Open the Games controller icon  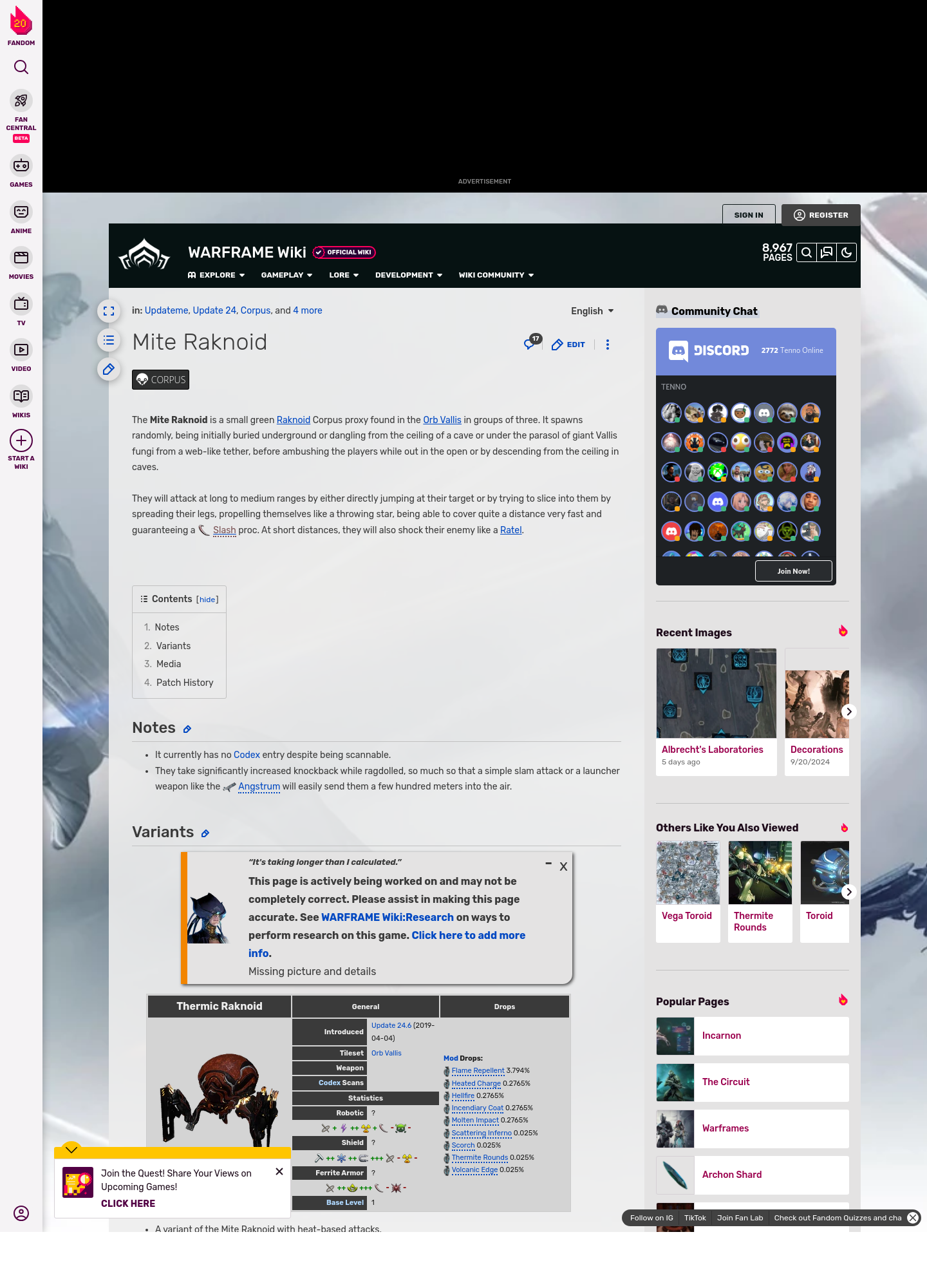pos(21,166)
